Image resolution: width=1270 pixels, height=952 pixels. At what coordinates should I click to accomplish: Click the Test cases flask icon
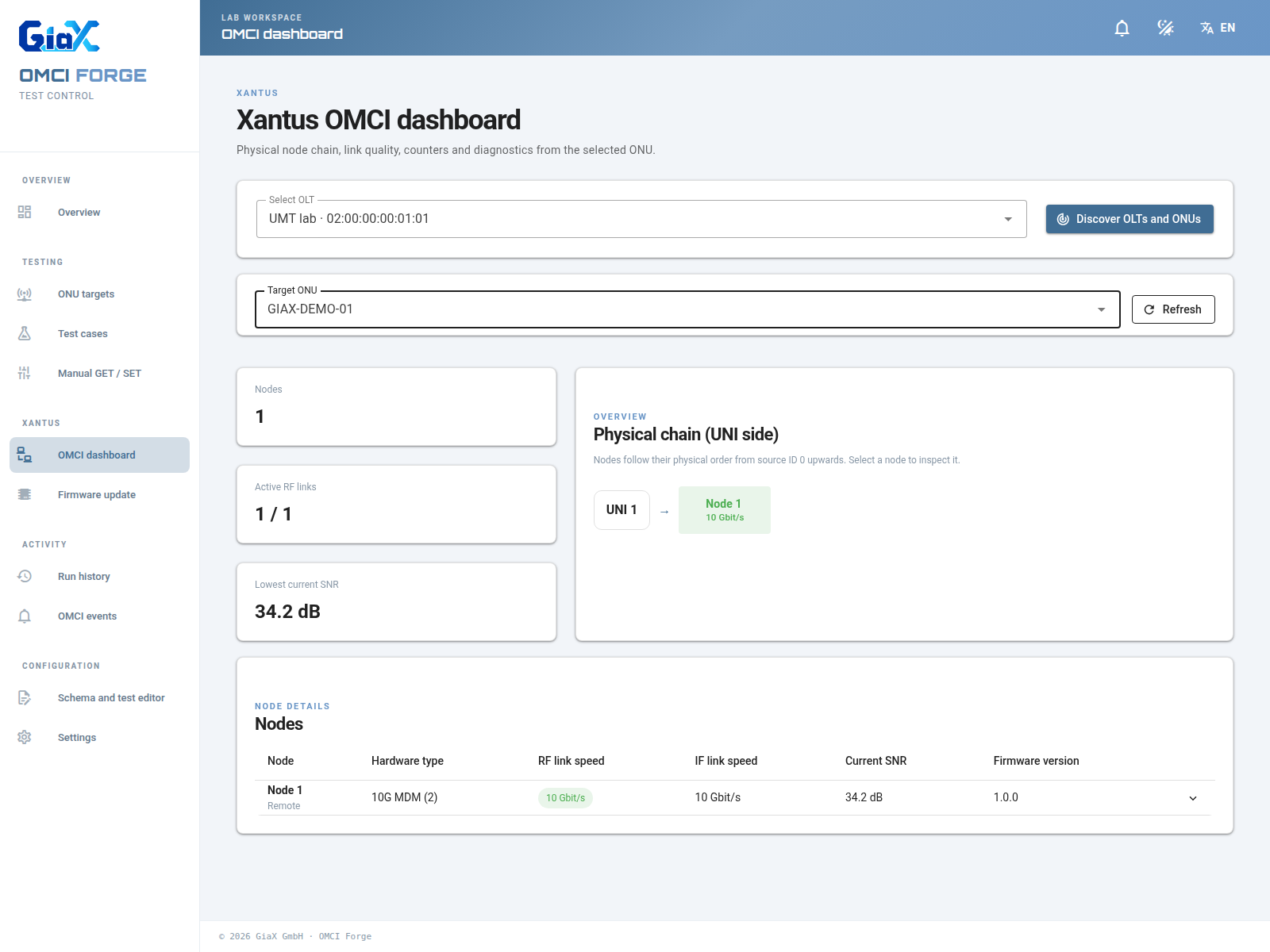pyautogui.click(x=25, y=334)
